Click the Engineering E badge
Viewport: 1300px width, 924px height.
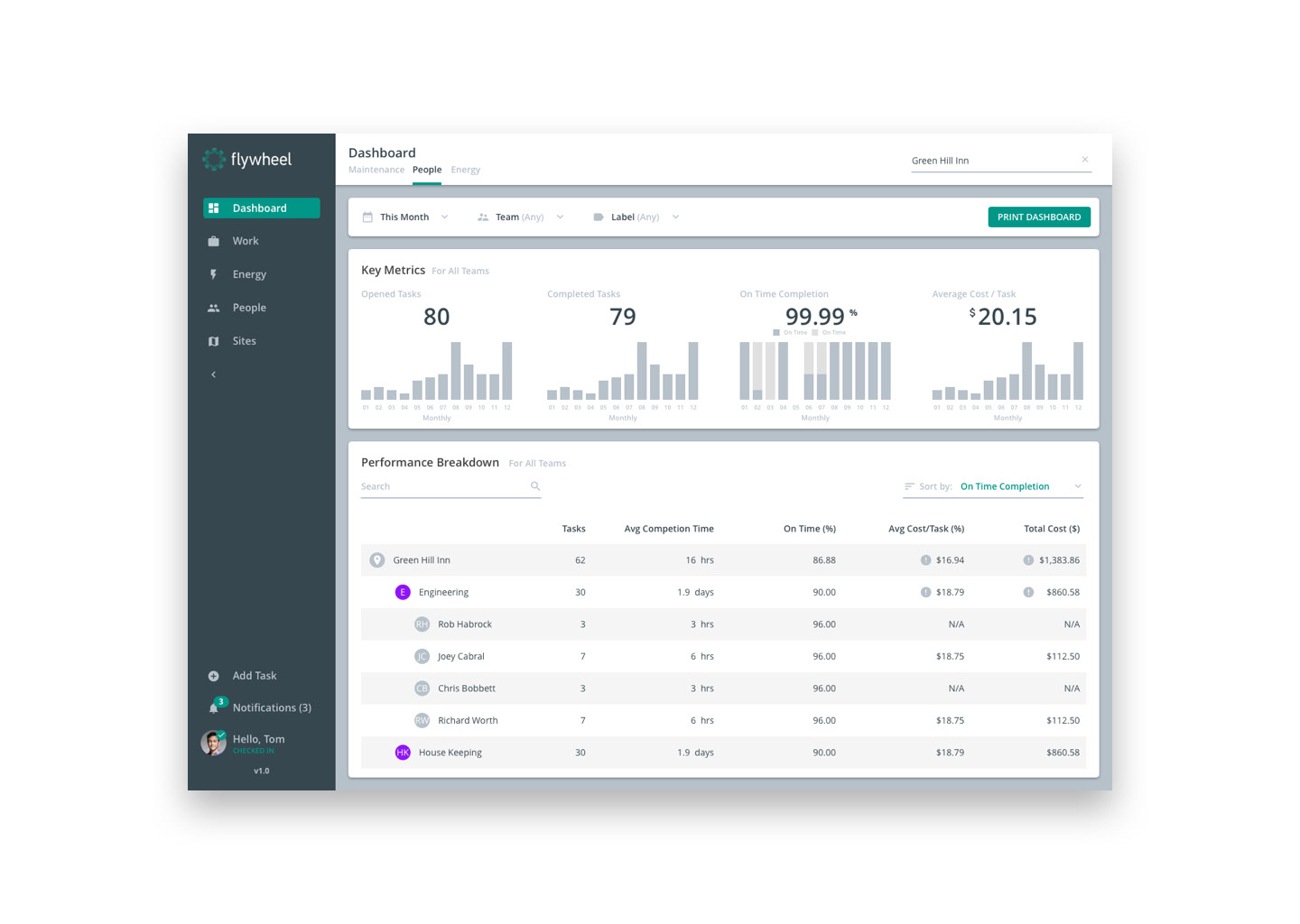click(x=403, y=592)
